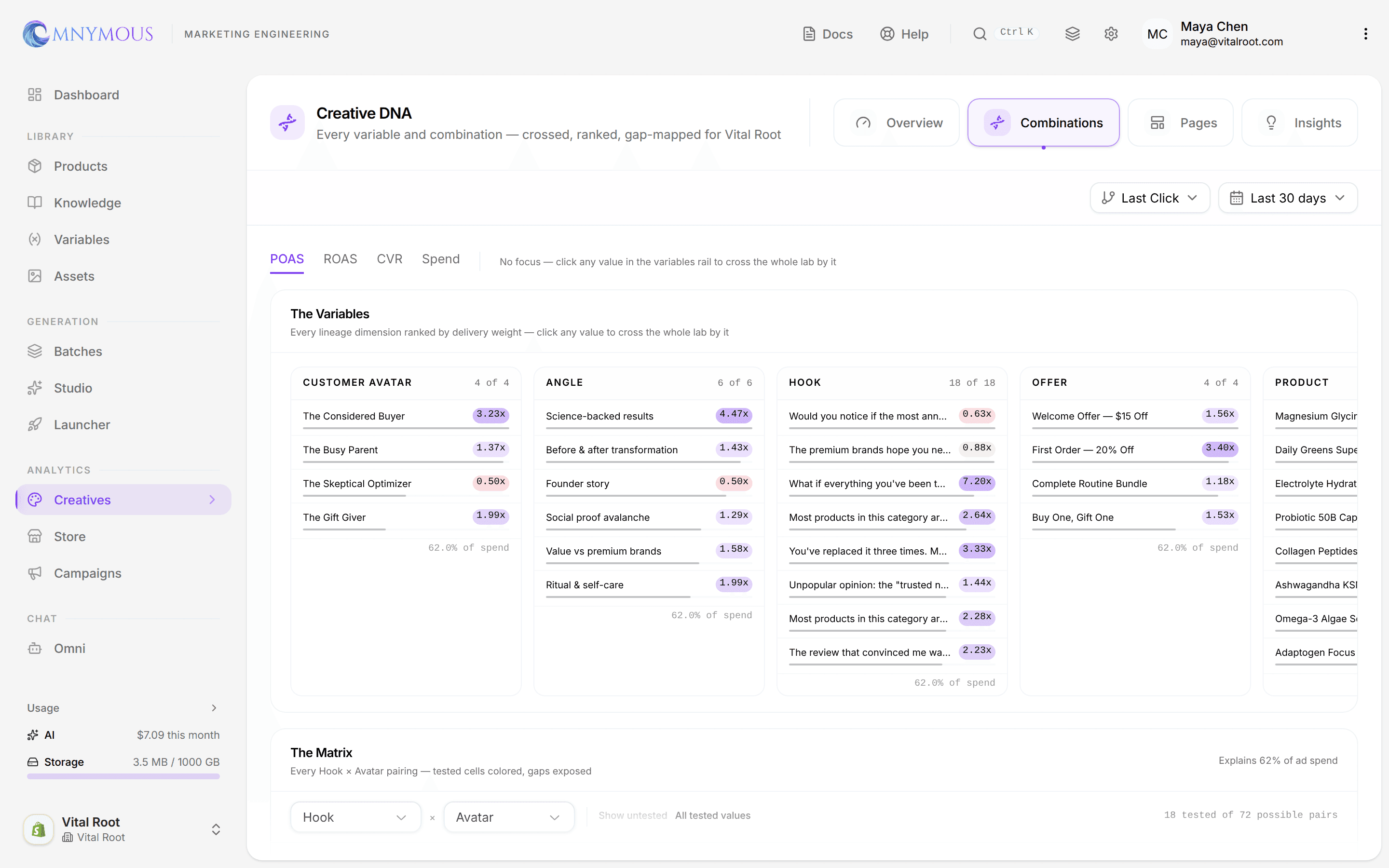1389x868 pixels.
Task: Click the search magnifier icon
Action: pyautogui.click(x=980, y=34)
